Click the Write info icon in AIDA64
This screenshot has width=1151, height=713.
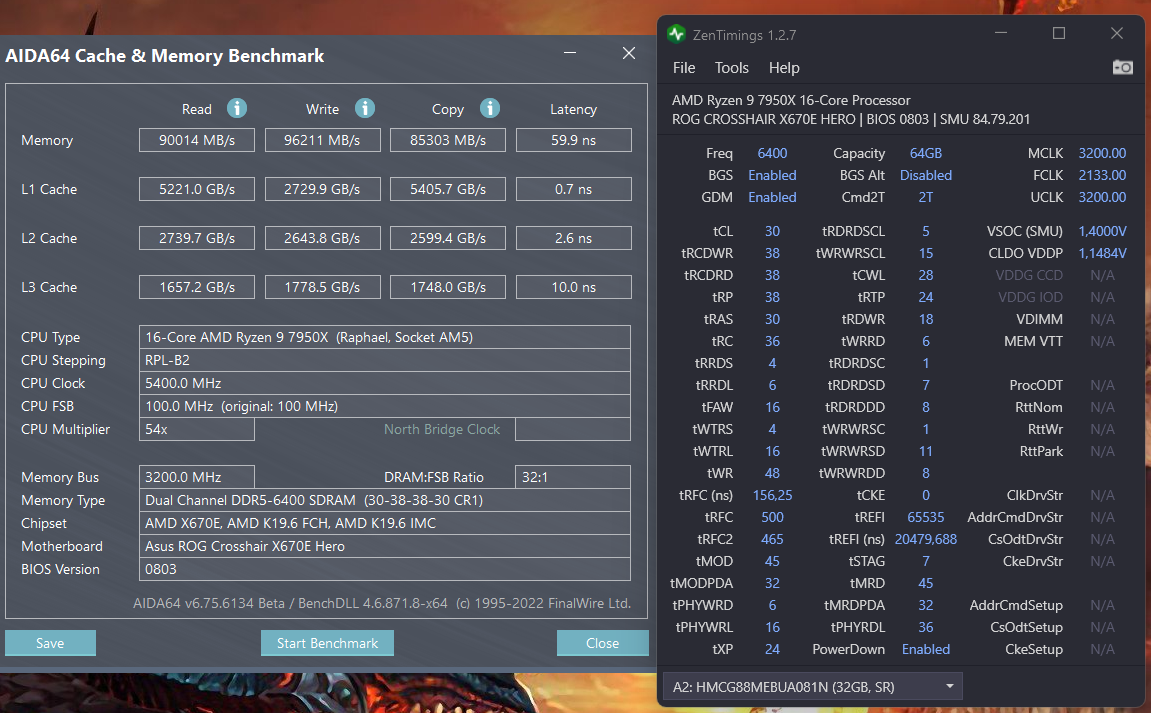pos(365,108)
